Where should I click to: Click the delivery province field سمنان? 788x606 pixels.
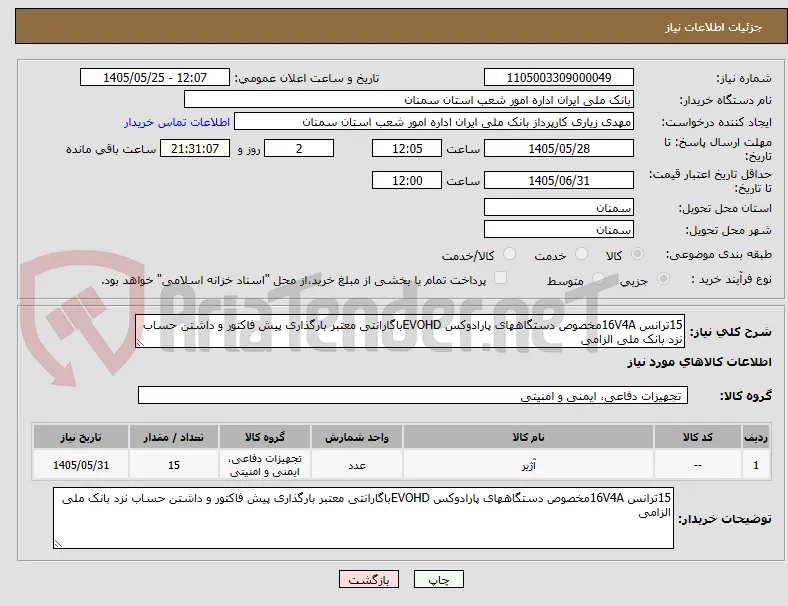(x=559, y=208)
